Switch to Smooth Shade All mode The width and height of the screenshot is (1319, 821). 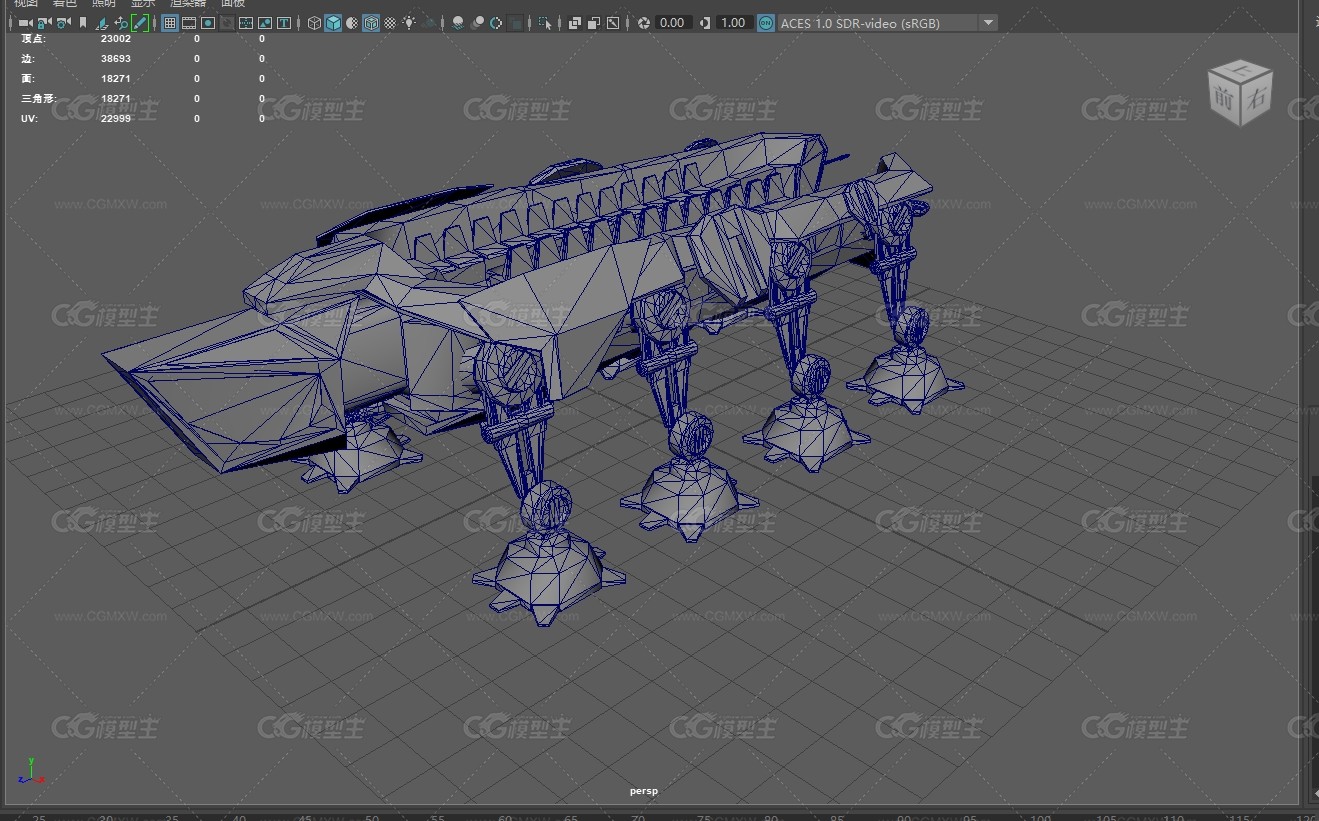pos(333,22)
